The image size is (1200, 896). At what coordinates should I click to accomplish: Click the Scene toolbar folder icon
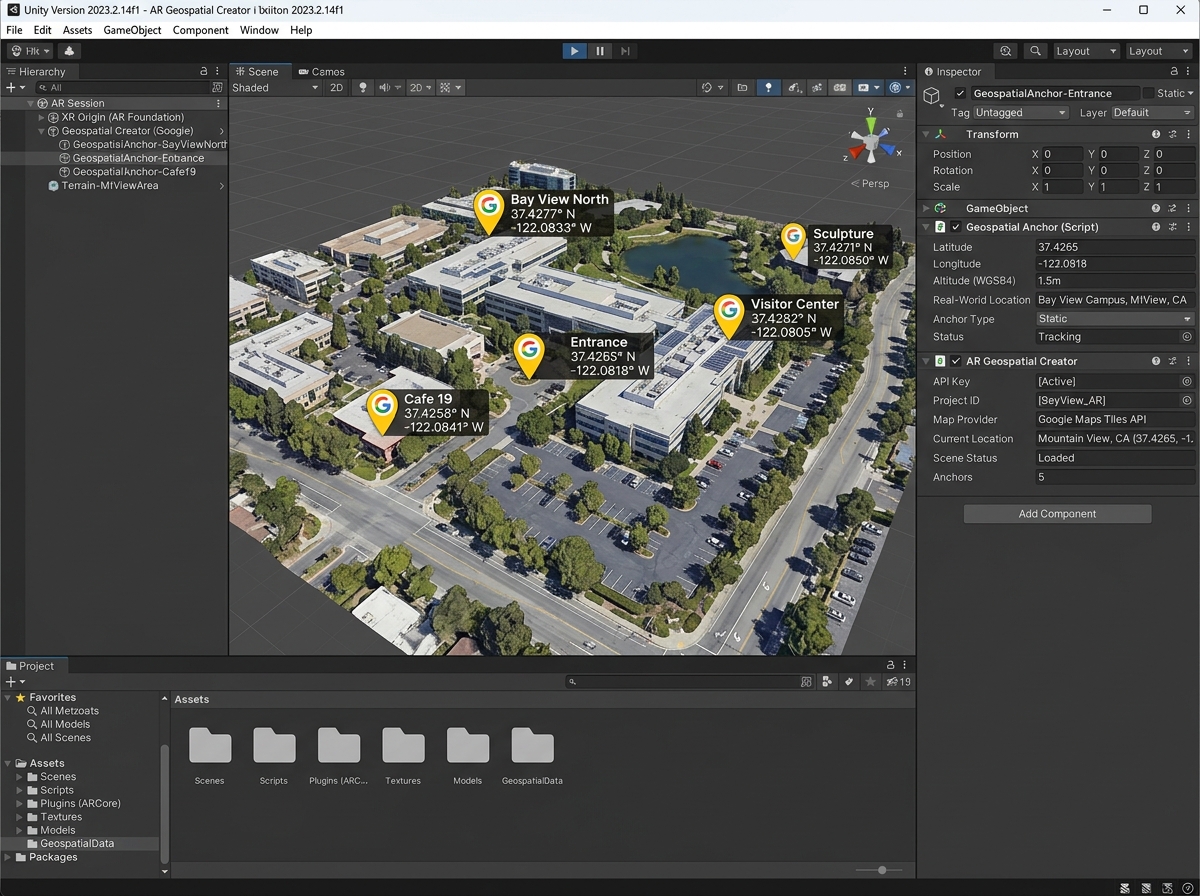(742, 88)
